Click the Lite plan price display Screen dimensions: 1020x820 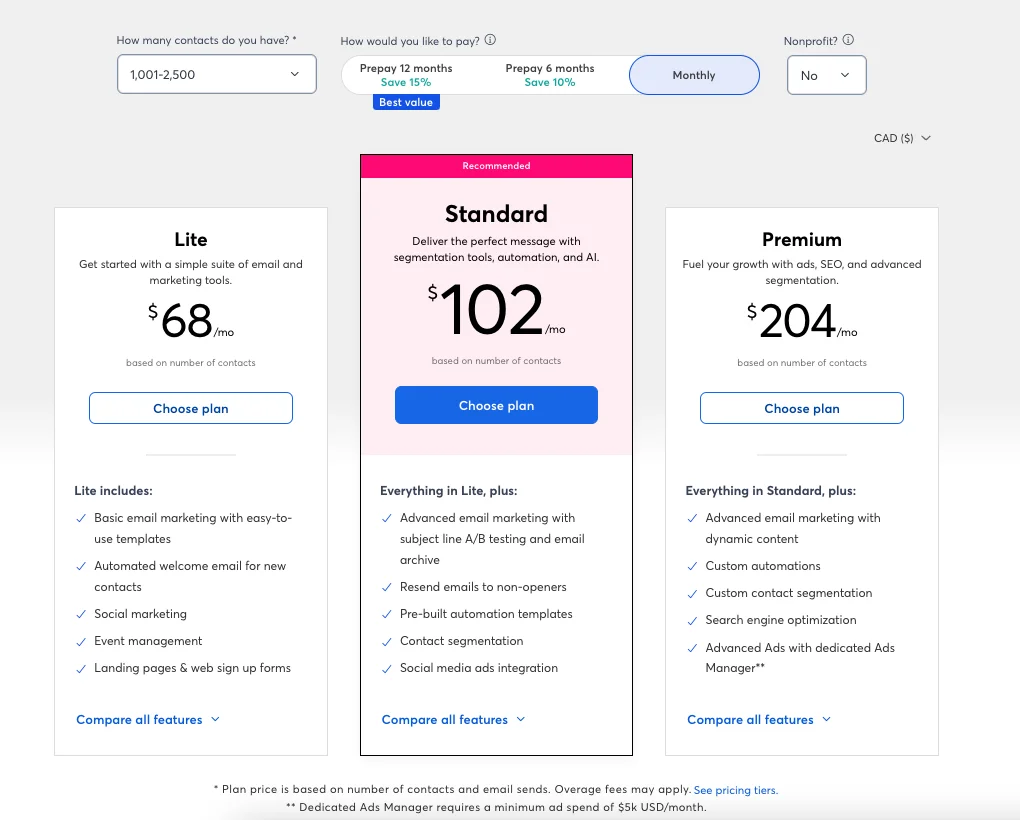(x=190, y=322)
